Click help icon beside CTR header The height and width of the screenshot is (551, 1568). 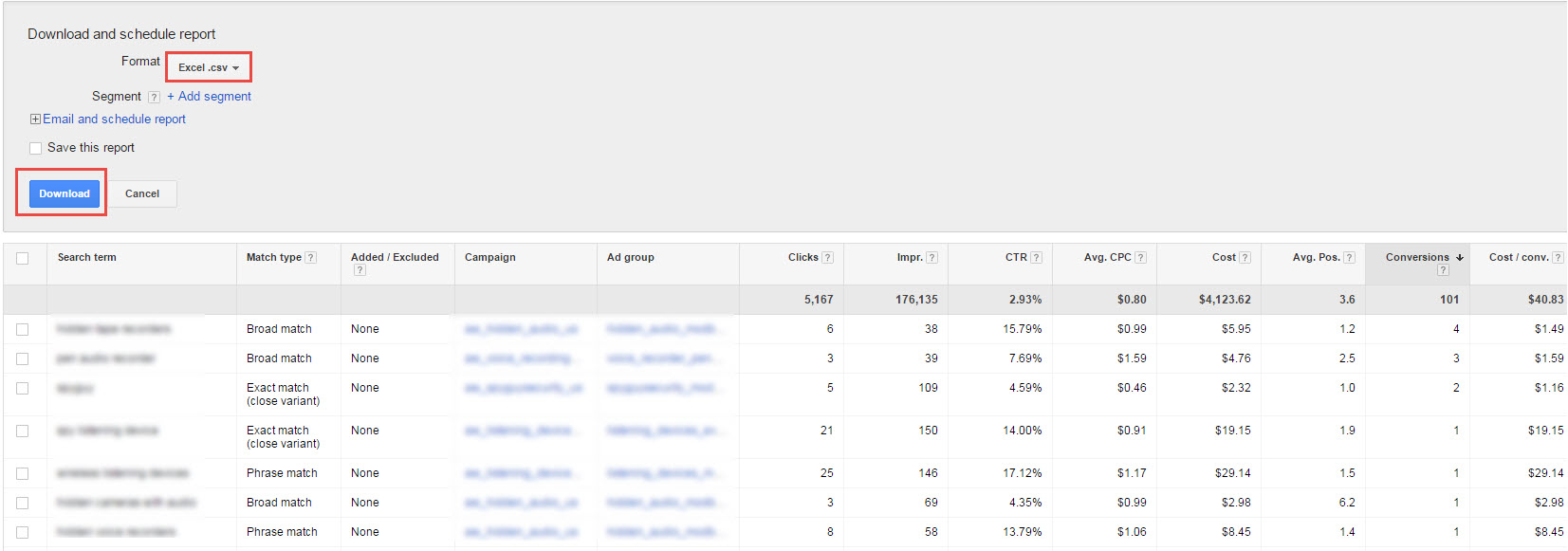click(x=1036, y=258)
